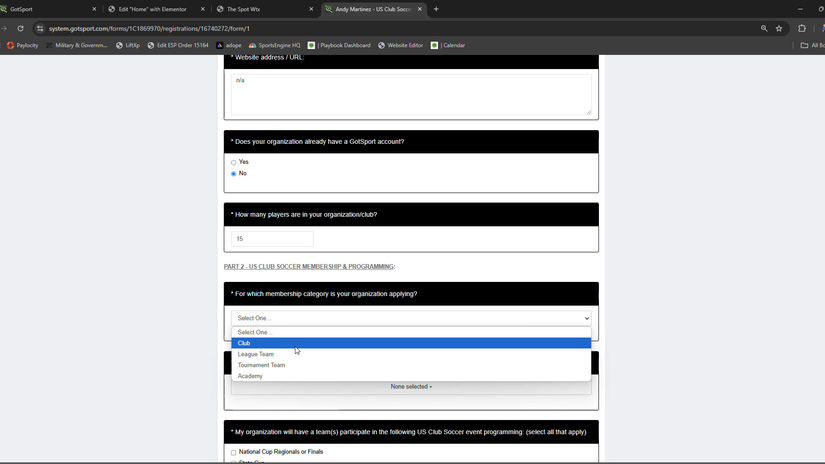Open the site information icon in address bar

click(40, 28)
